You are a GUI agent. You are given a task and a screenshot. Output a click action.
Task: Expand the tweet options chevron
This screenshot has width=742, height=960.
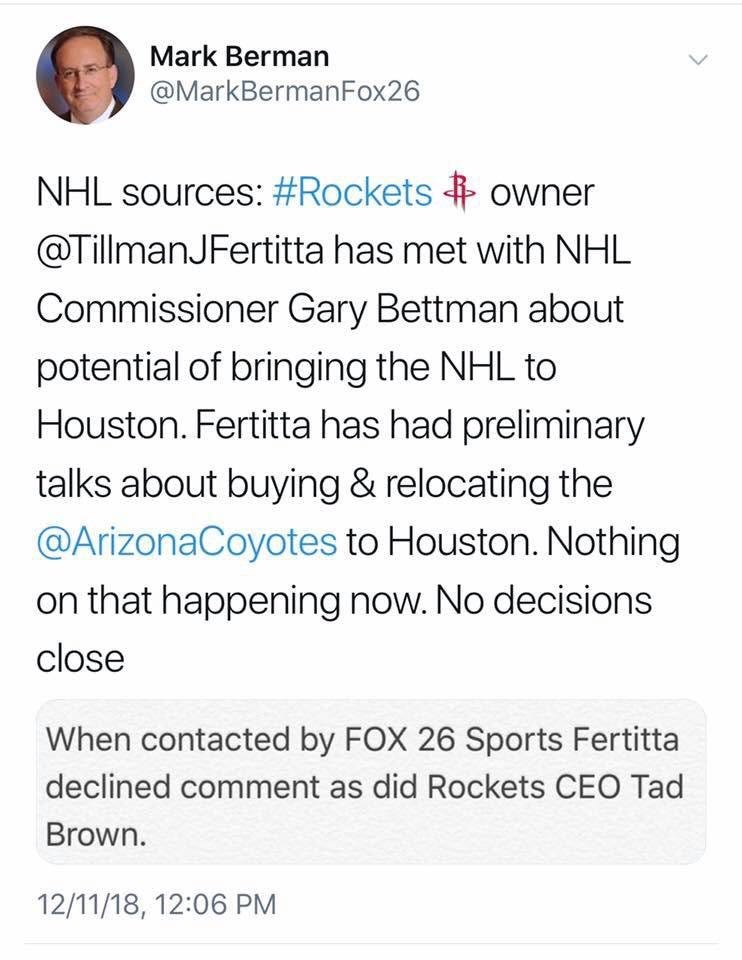coord(698,59)
